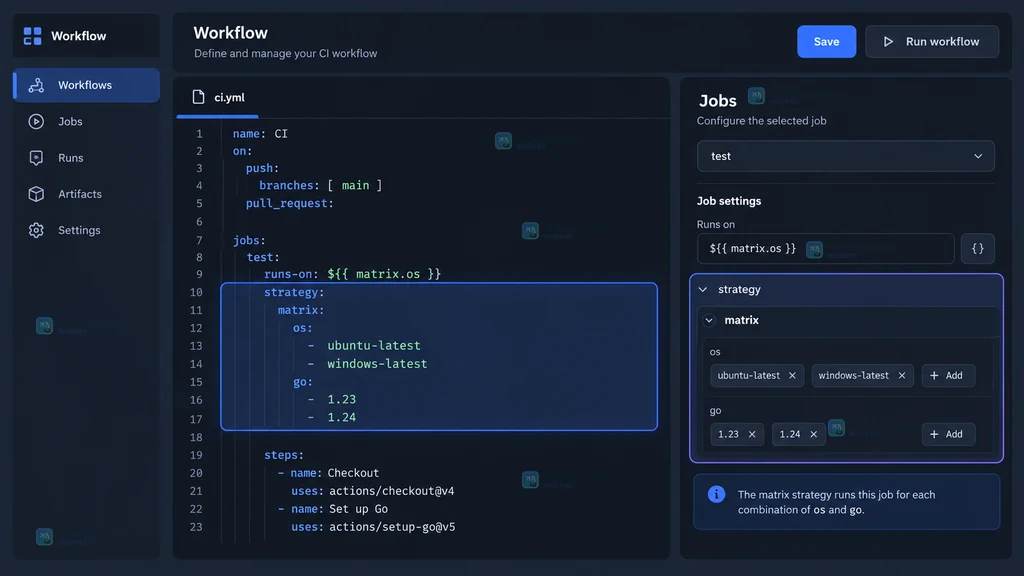Screen dimensions: 1024x576
Task: Collapse the strategy section
Action: pos(703,289)
